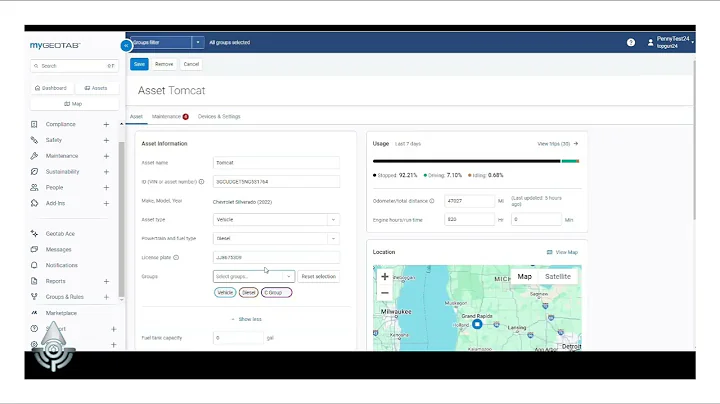Collapse details with Show less
The height and width of the screenshot is (404, 720).
tap(247, 319)
